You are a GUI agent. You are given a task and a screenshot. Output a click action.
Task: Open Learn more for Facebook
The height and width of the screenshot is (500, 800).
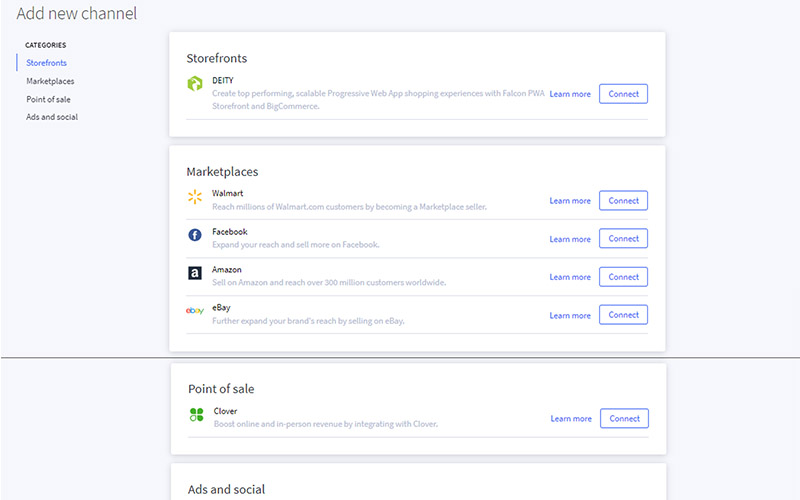[x=570, y=239]
